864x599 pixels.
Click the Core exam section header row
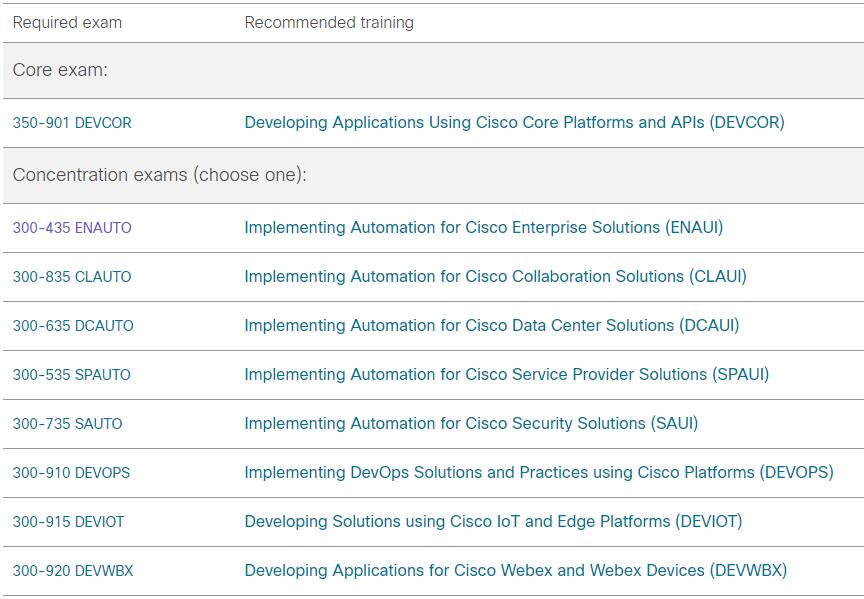click(x=433, y=71)
